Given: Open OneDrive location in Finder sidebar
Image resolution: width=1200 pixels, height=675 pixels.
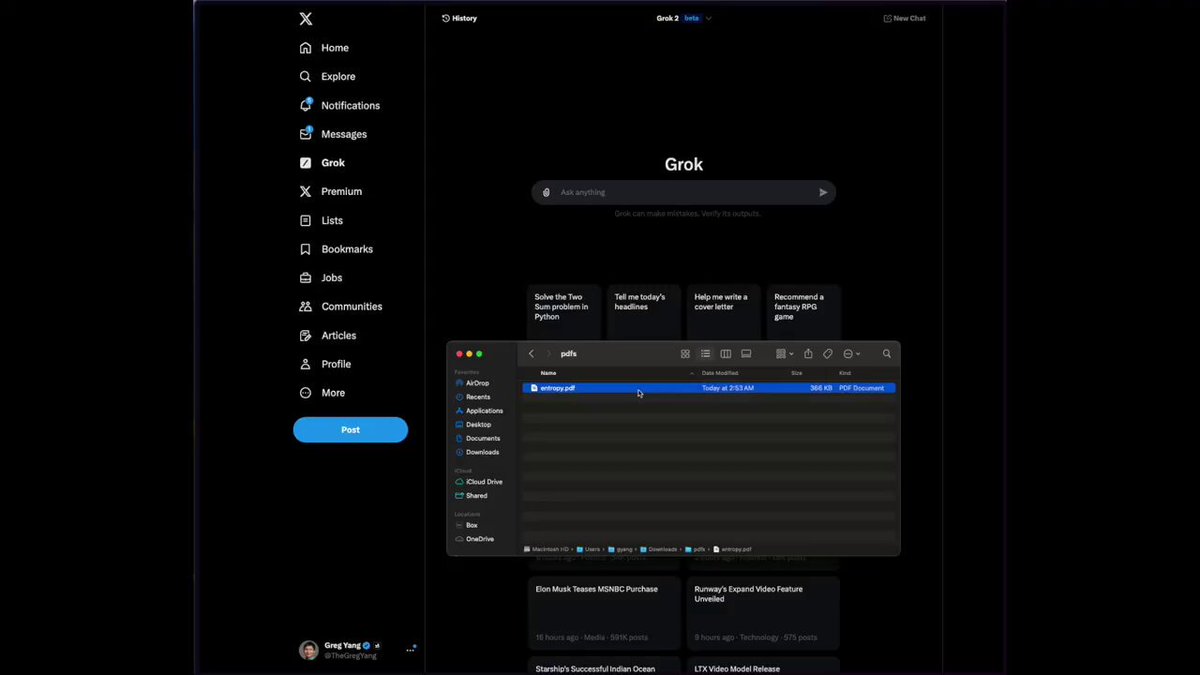Looking at the screenshot, I should (x=474, y=539).
